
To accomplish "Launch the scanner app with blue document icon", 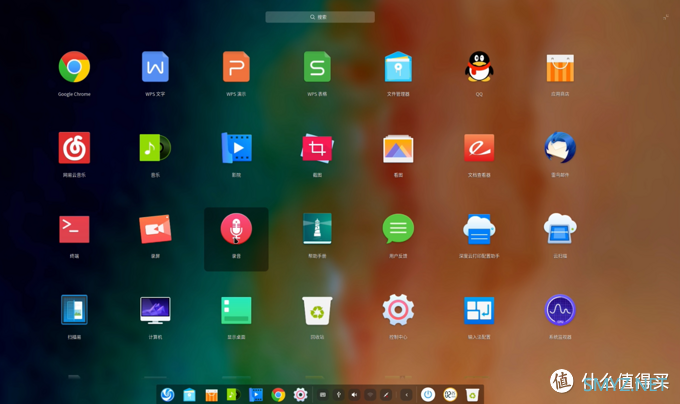I will click(74, 310).
